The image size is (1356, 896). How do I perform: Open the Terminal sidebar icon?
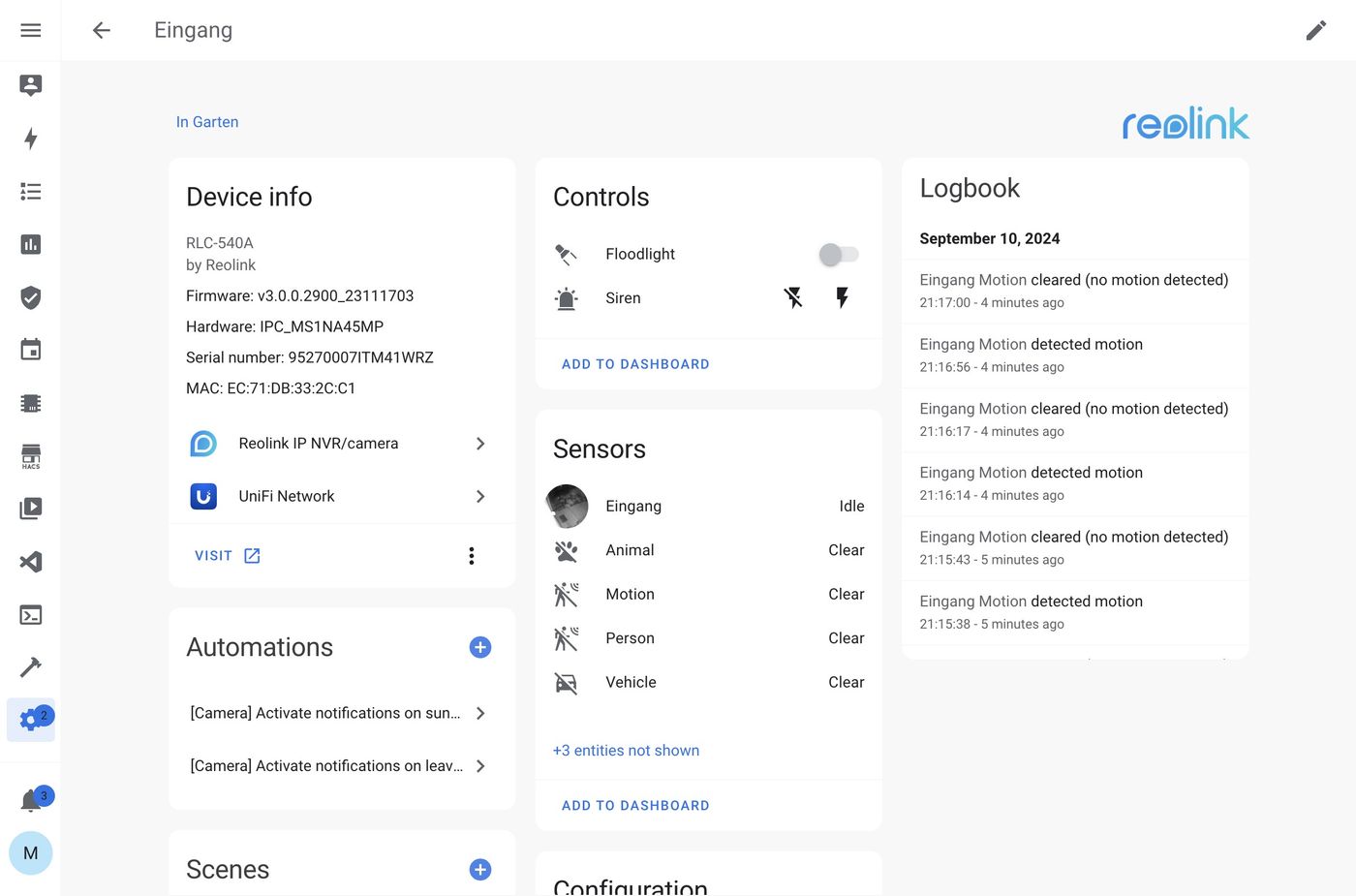tap(30, 615)
